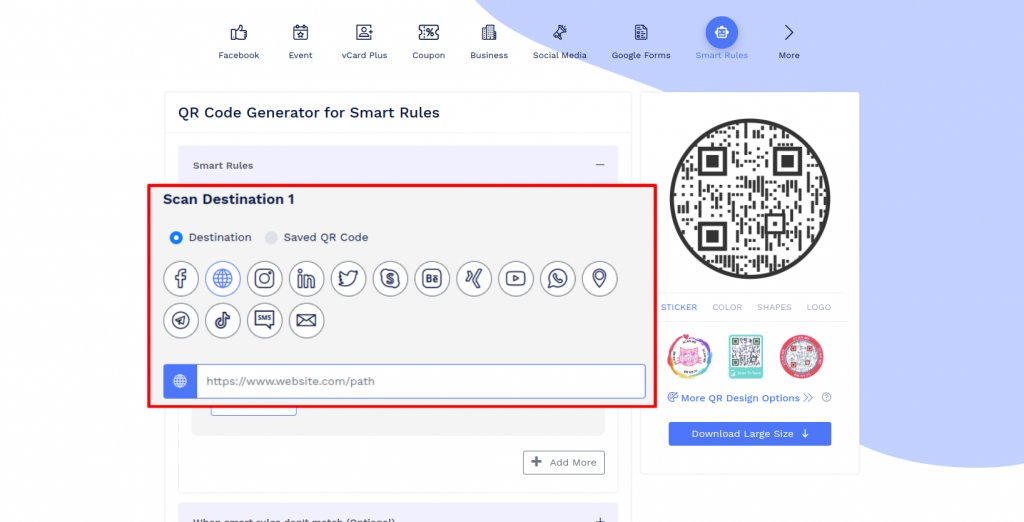The image size is (1024, 522).
Task: Show more QR types via arrow
Action: click(789, 33)
